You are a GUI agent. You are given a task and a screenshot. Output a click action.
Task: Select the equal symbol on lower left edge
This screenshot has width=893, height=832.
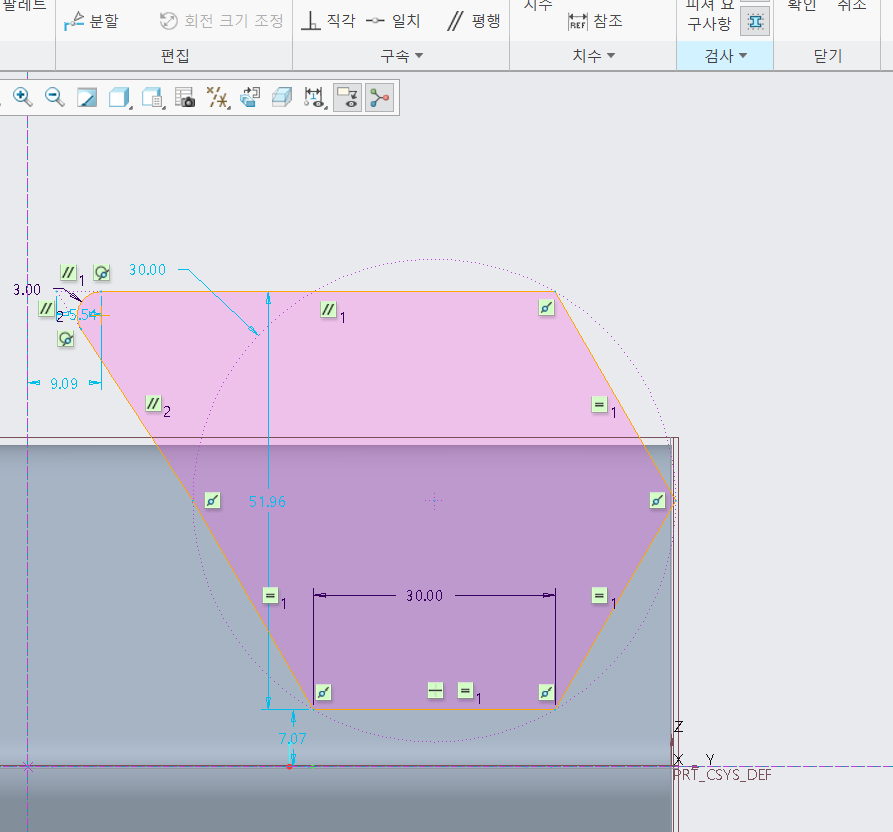(271, 596)
